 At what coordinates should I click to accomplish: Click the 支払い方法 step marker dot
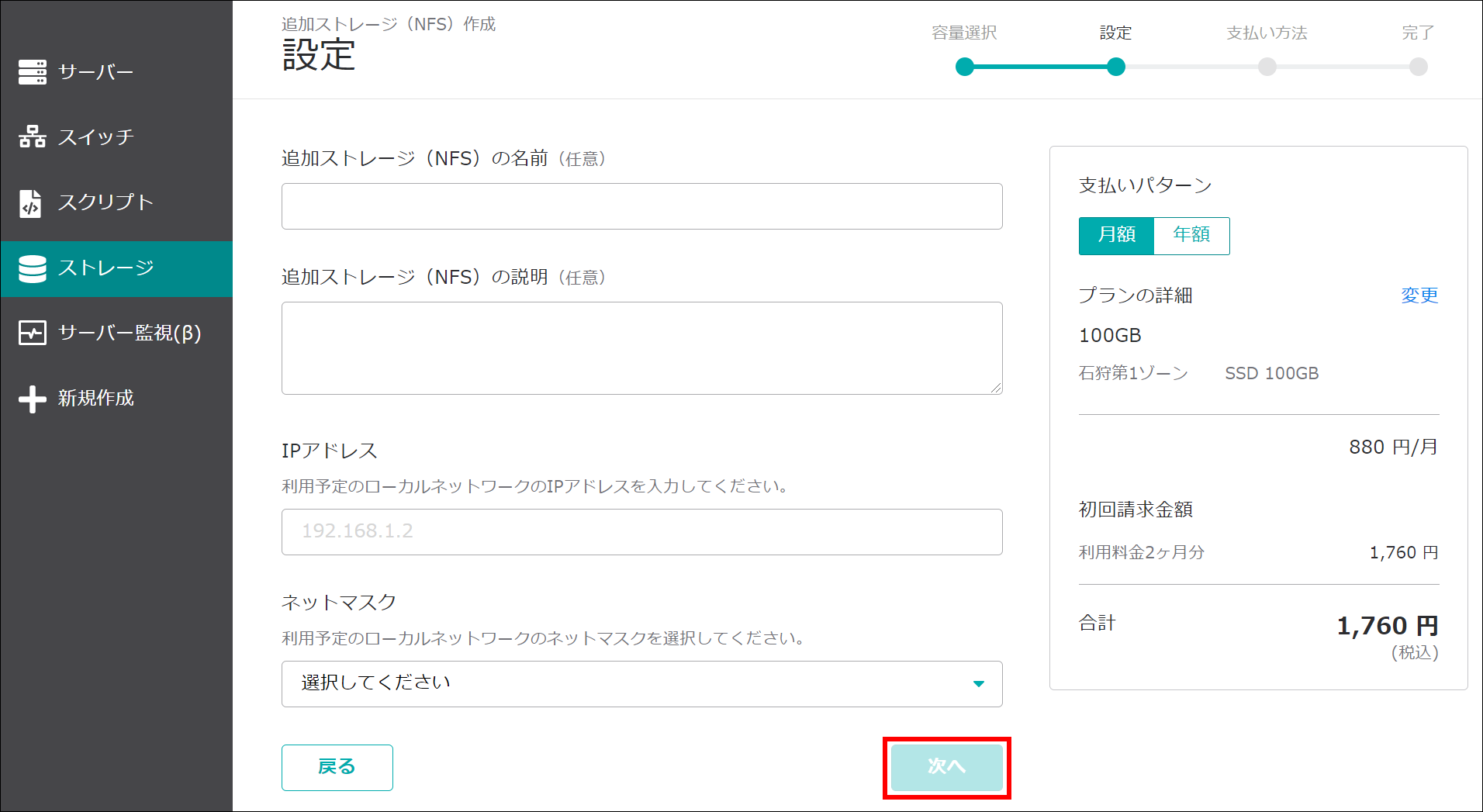1267,67
